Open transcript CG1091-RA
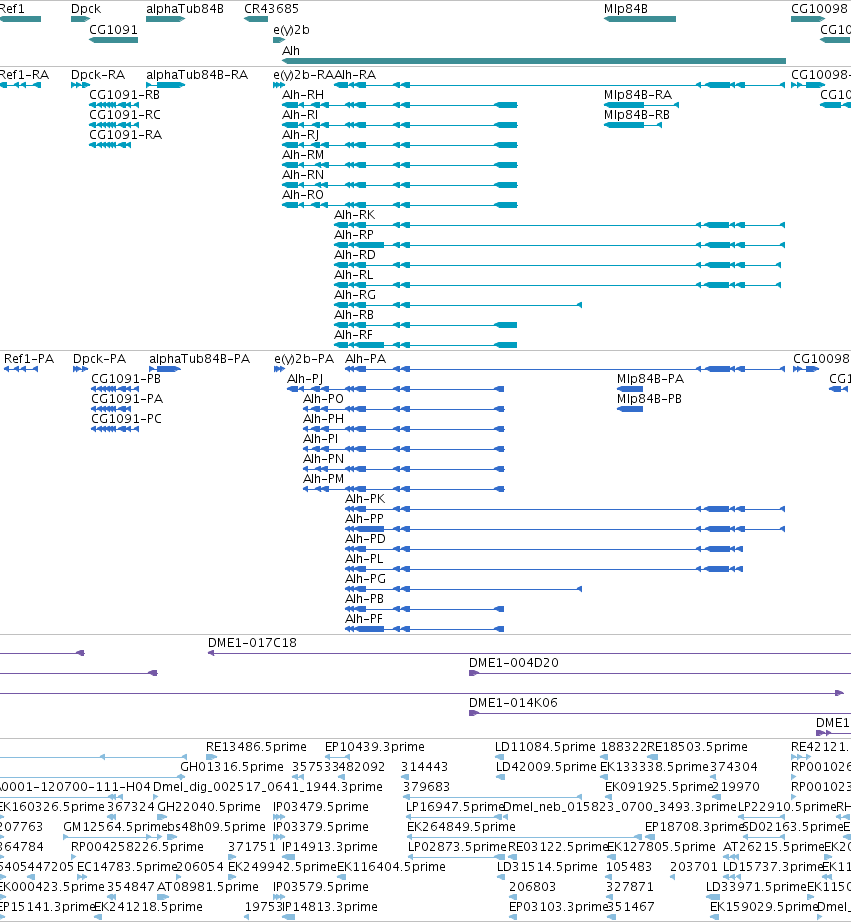851x922 pixels. 125,135
